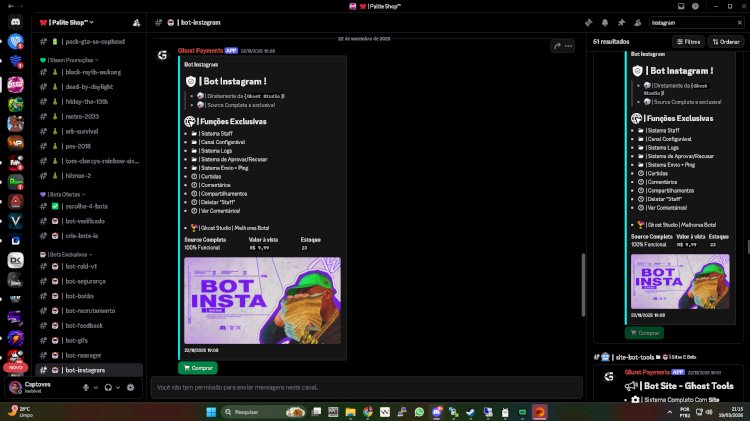This screenshot has height=421, width=750.
Task: Open metro-2033 channel
Action: (89, 116)
